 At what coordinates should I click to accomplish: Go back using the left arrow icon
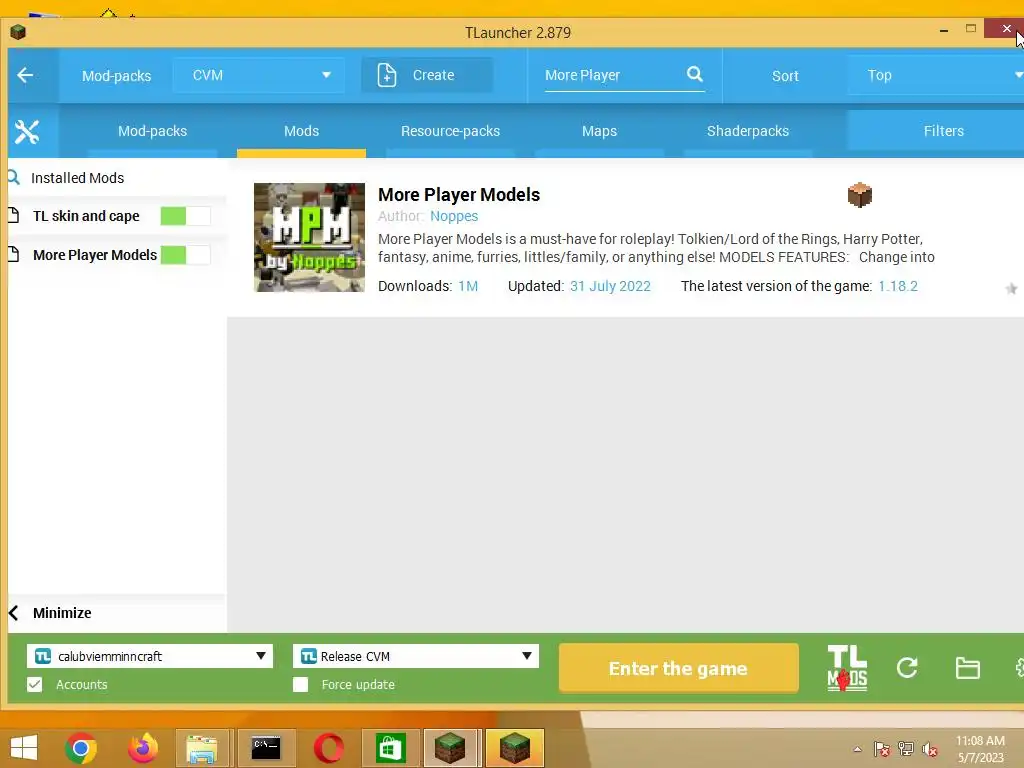pyautogui.click(x=25, y=75)
